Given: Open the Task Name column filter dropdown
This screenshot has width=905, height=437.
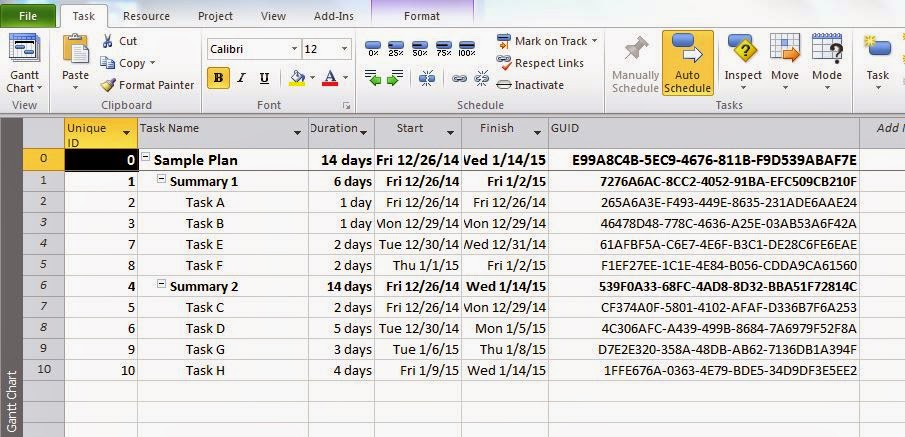Looking at the screenshot, I should click(x=297, y=133).
